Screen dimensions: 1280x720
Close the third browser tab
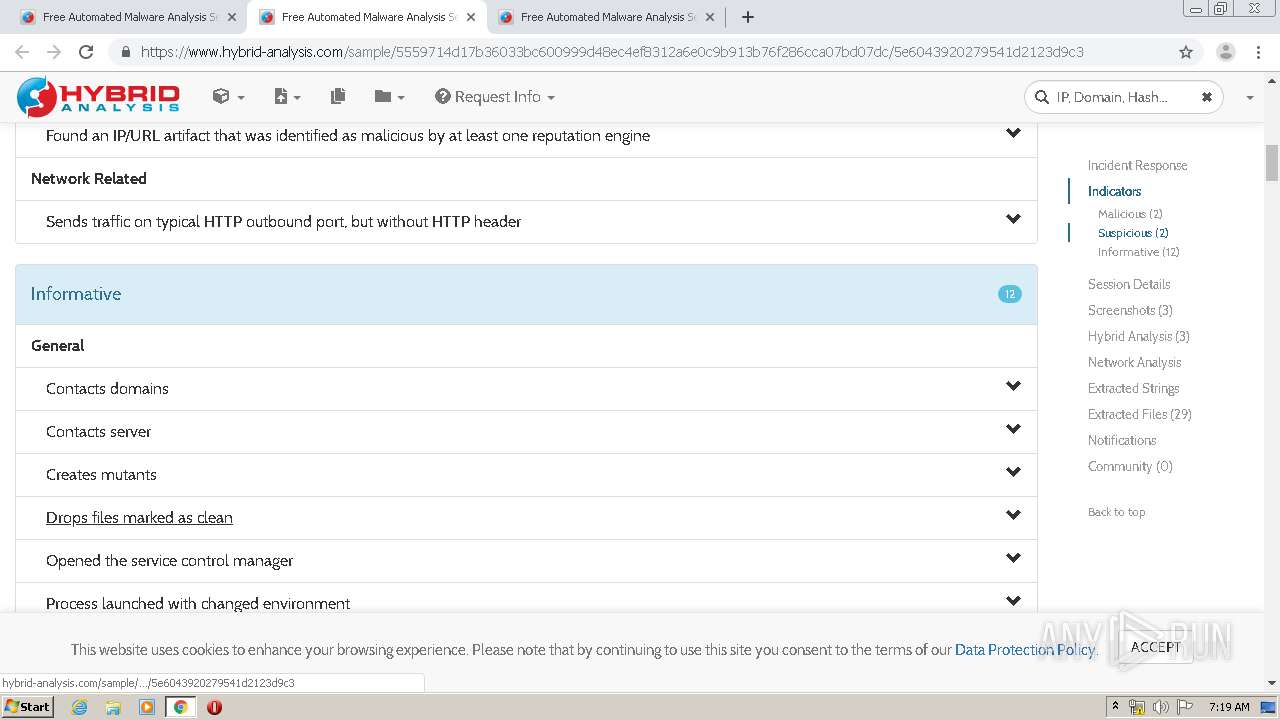coord(709,17)
